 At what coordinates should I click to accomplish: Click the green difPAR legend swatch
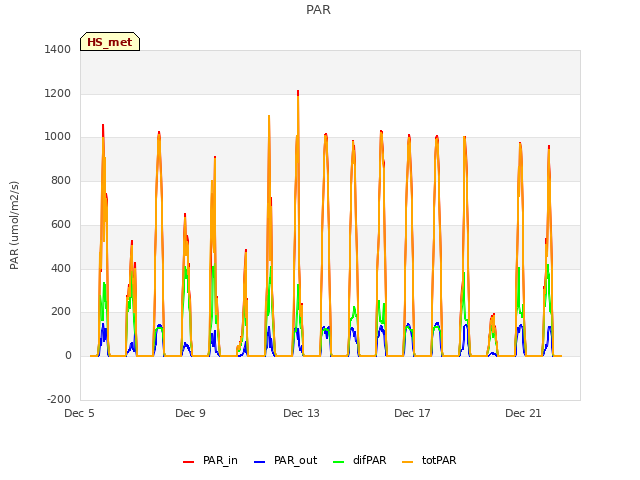pos(339,462)
